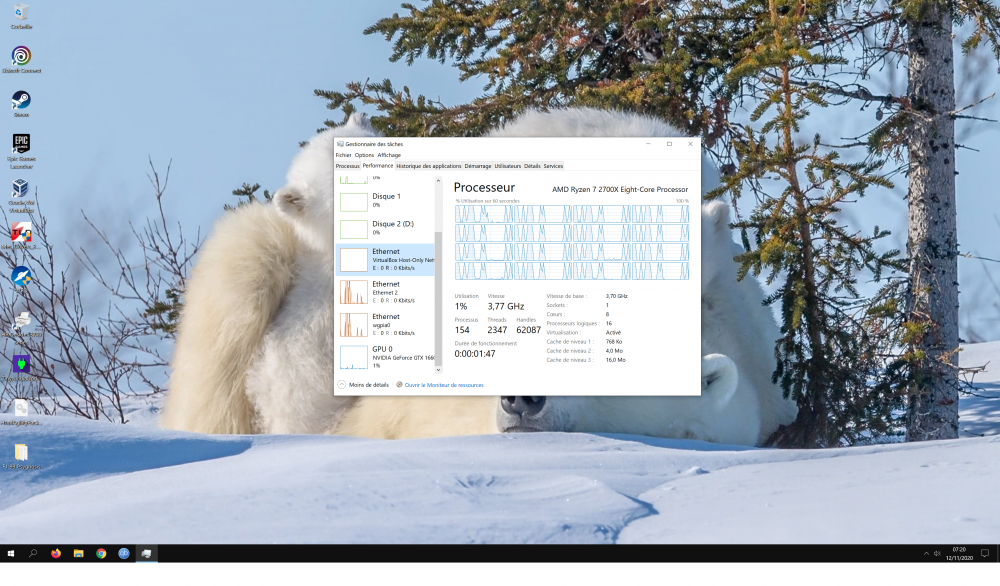Switch to the Processus tab

click(x=348, y=166)
